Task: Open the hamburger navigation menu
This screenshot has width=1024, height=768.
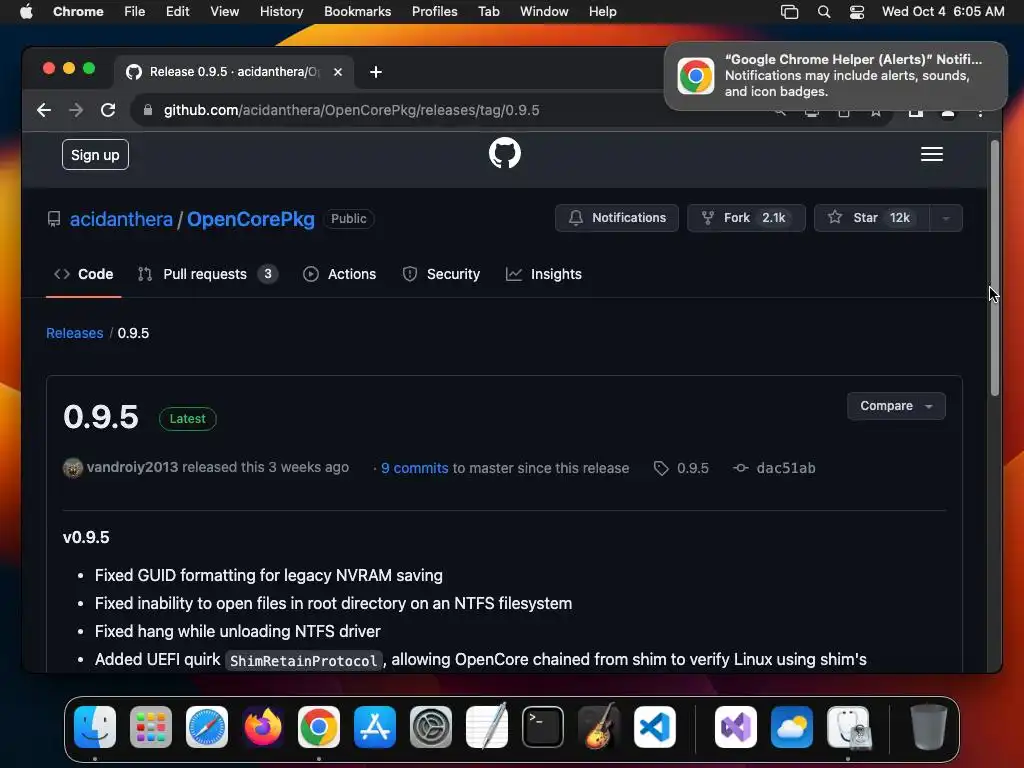Action: (x=931, y=154)
